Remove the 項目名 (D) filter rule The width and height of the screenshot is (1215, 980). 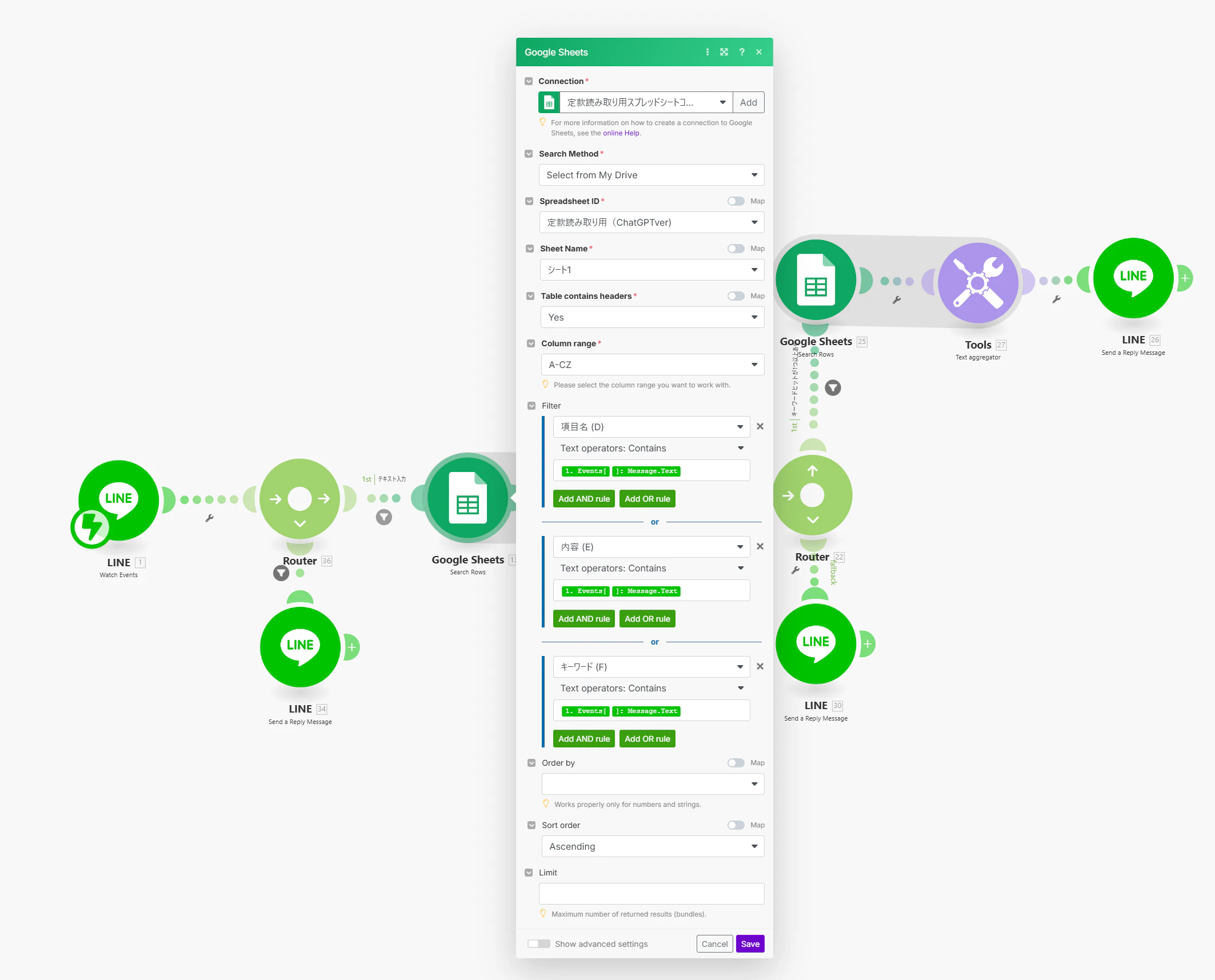[760, 426]
